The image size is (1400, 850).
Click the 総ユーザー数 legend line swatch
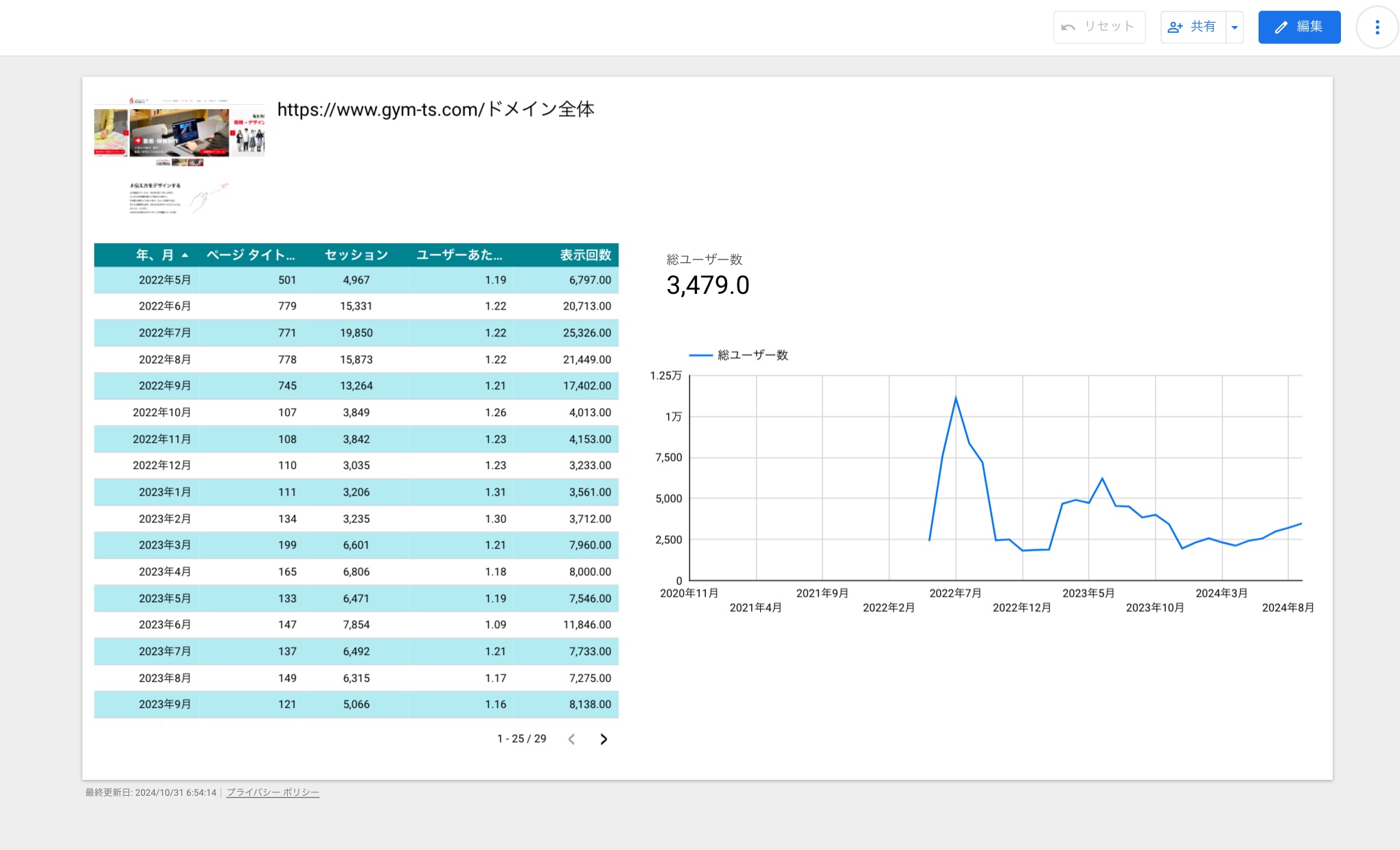[700, 355]
